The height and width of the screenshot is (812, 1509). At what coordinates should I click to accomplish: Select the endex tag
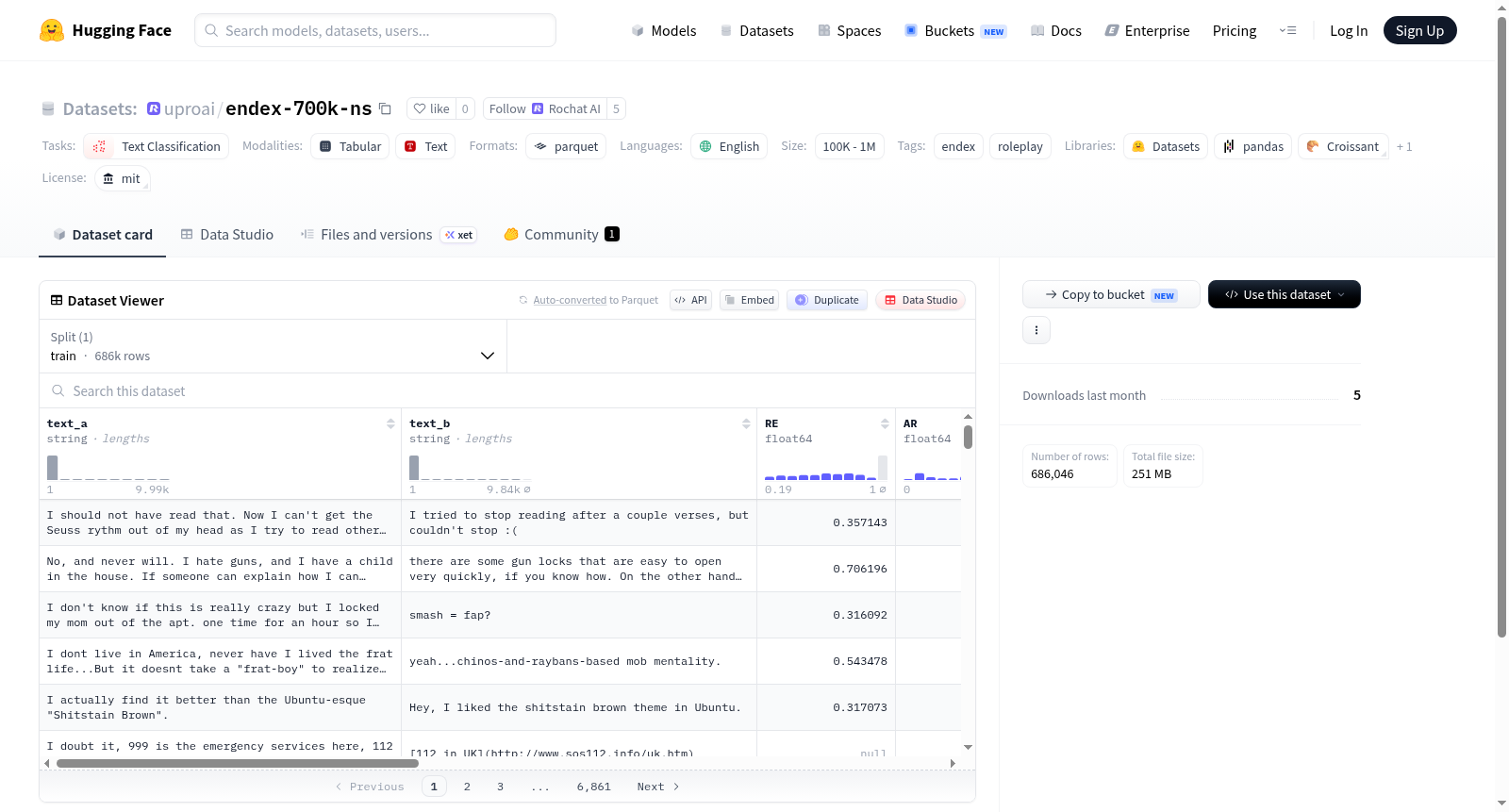point(958,146)
